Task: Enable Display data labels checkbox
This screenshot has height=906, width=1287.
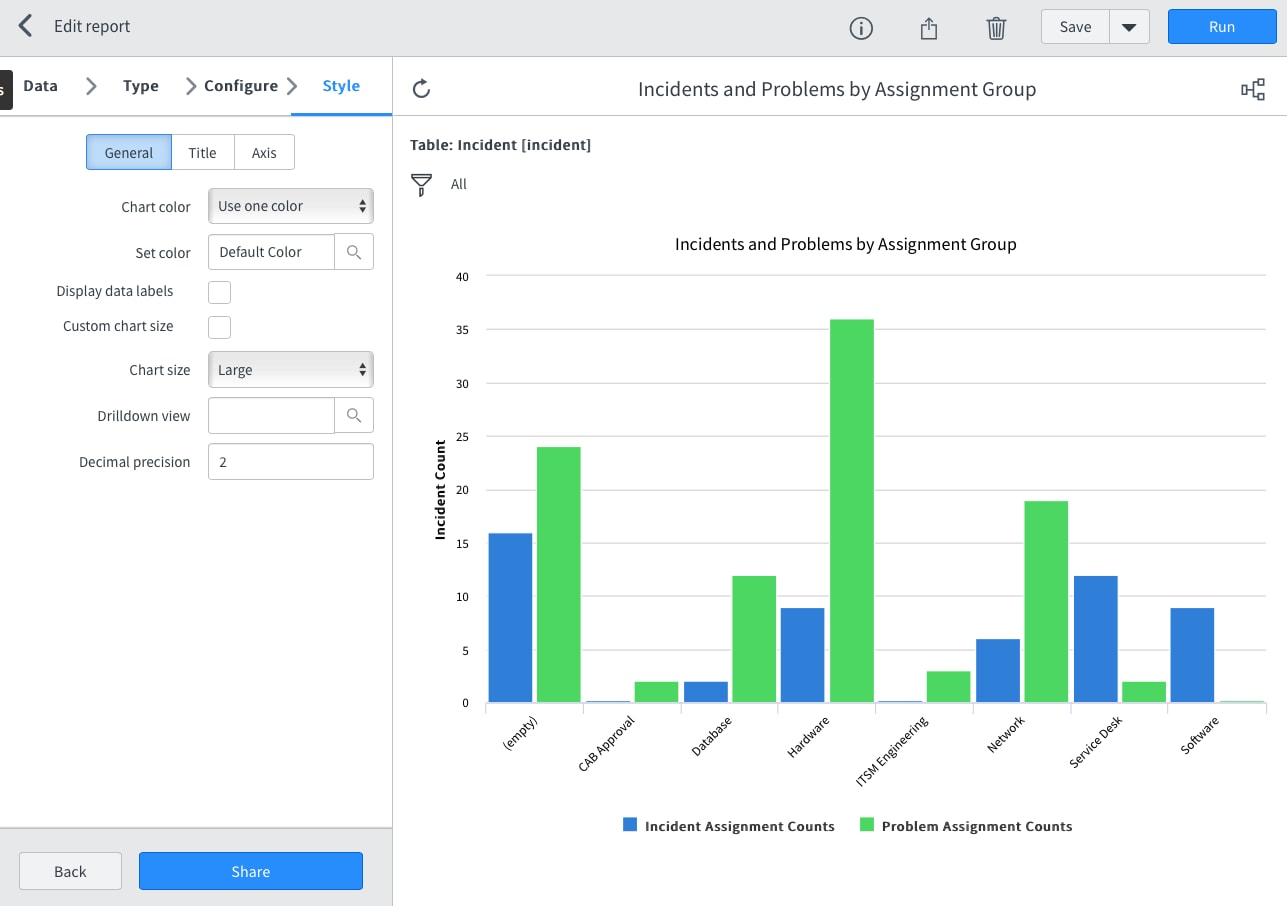Action: tap(219, 292)
